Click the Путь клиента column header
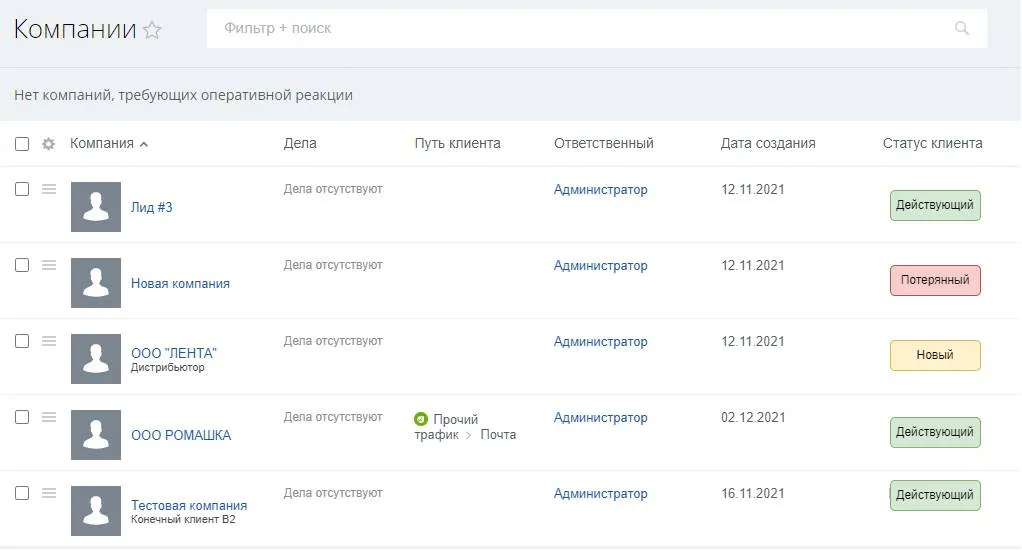This screenshot has width=1022, height=550. tap(457, 143)
